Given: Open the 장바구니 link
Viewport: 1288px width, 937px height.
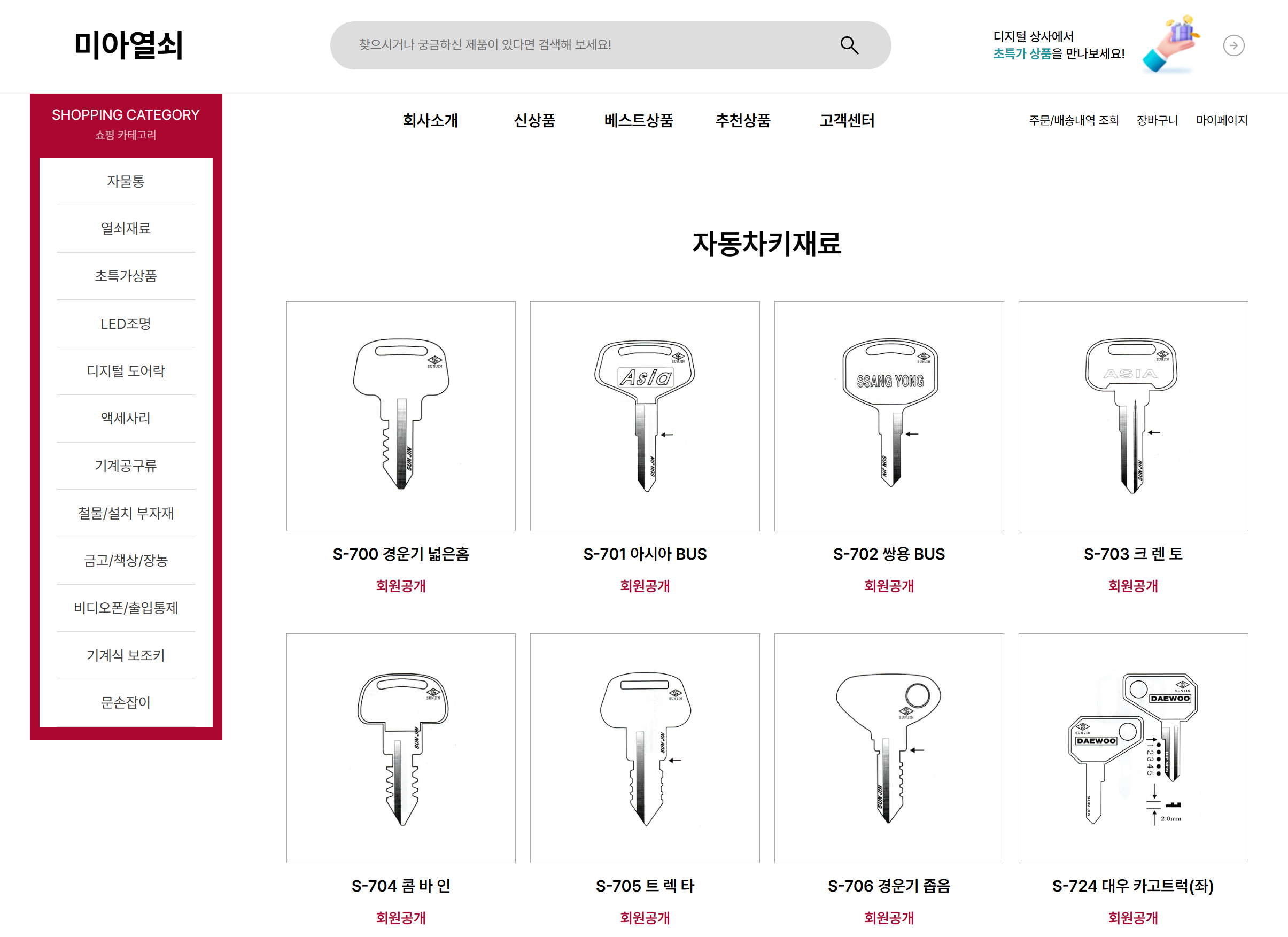Looking at the screenshot, I should point(1157,120).
